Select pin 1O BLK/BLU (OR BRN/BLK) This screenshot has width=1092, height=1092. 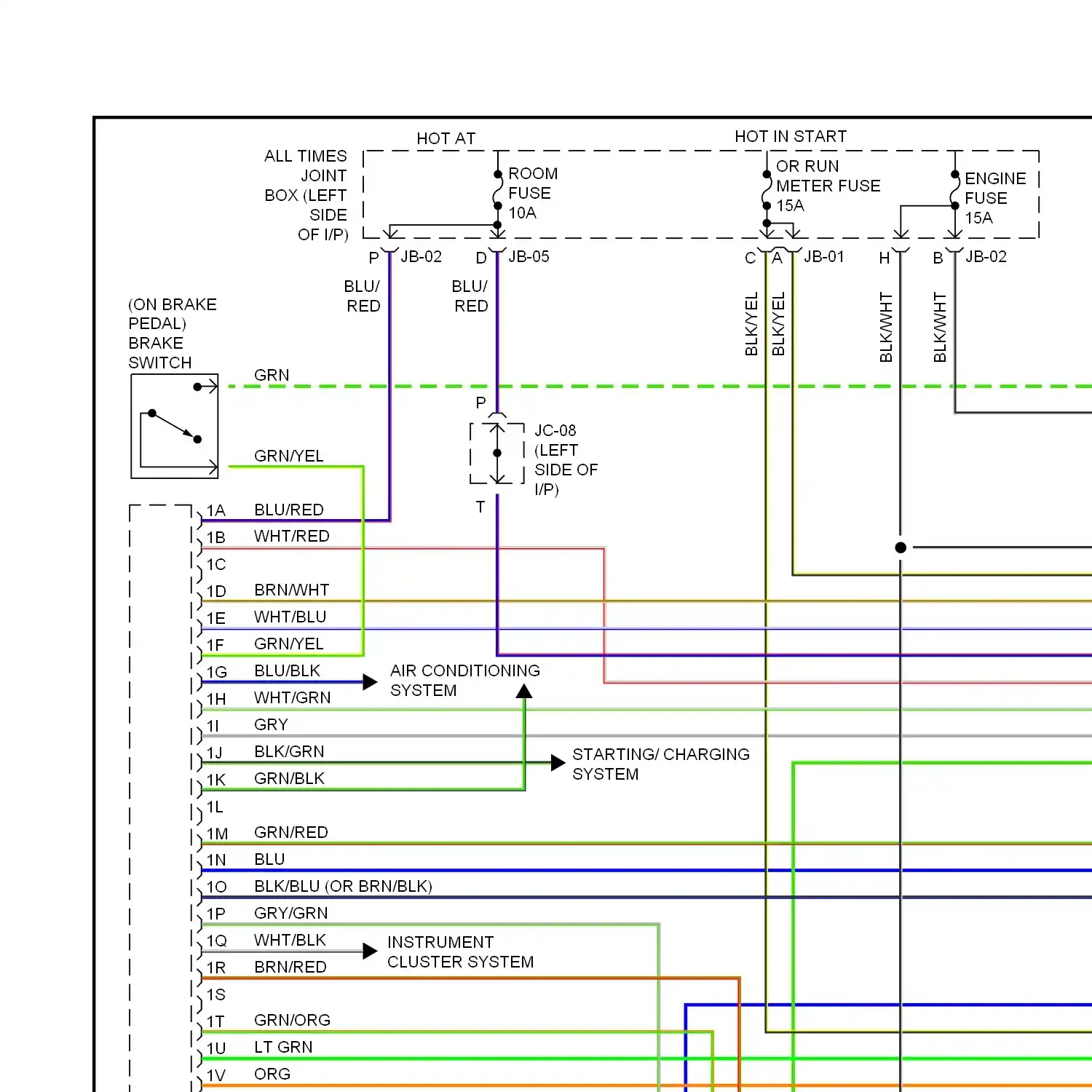320,887
